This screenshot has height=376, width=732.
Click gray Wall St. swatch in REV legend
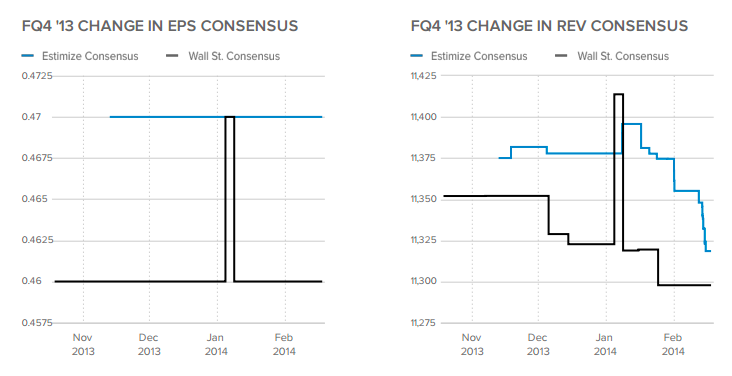pos(561,56)
